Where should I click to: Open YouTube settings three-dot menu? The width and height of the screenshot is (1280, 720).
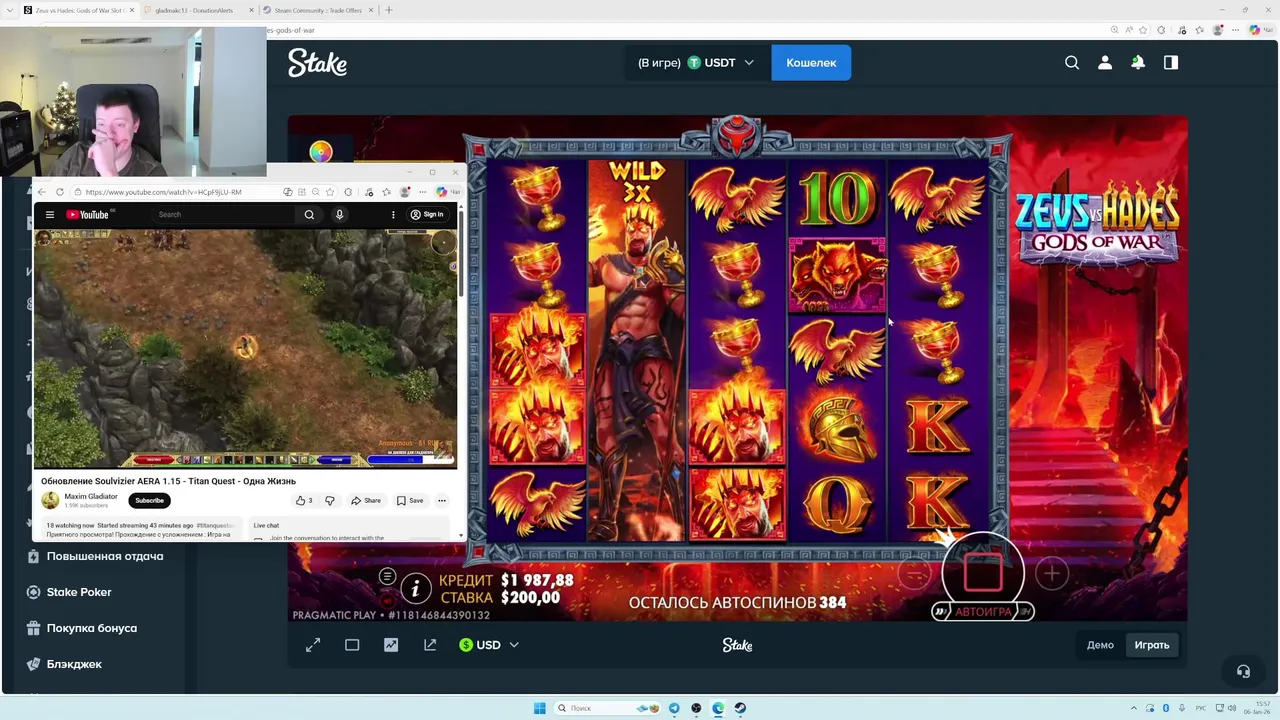click(x=393, y=214)
